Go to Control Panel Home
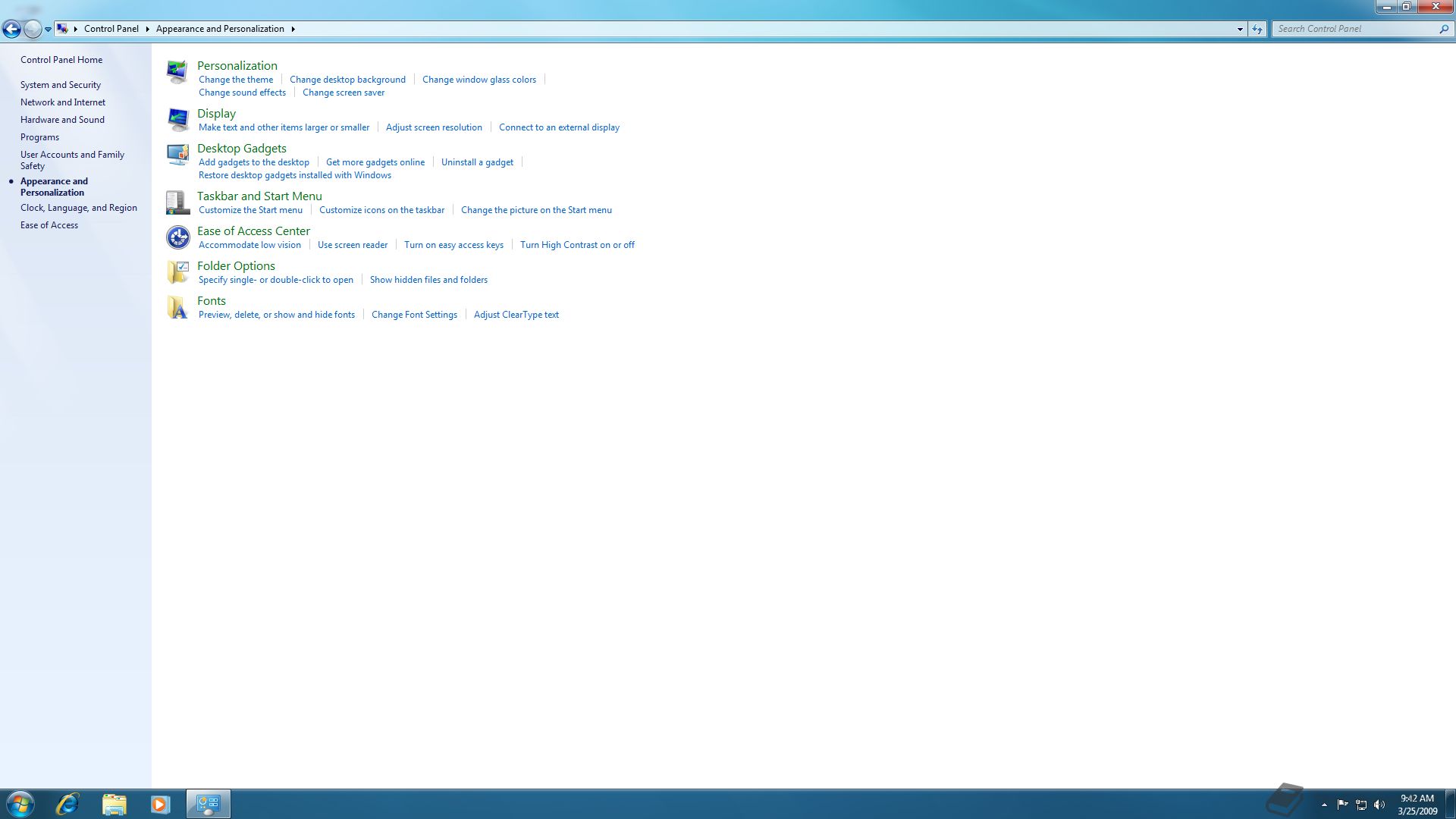Viewport: 1456px width, 819px height. [x=61, y=60]
